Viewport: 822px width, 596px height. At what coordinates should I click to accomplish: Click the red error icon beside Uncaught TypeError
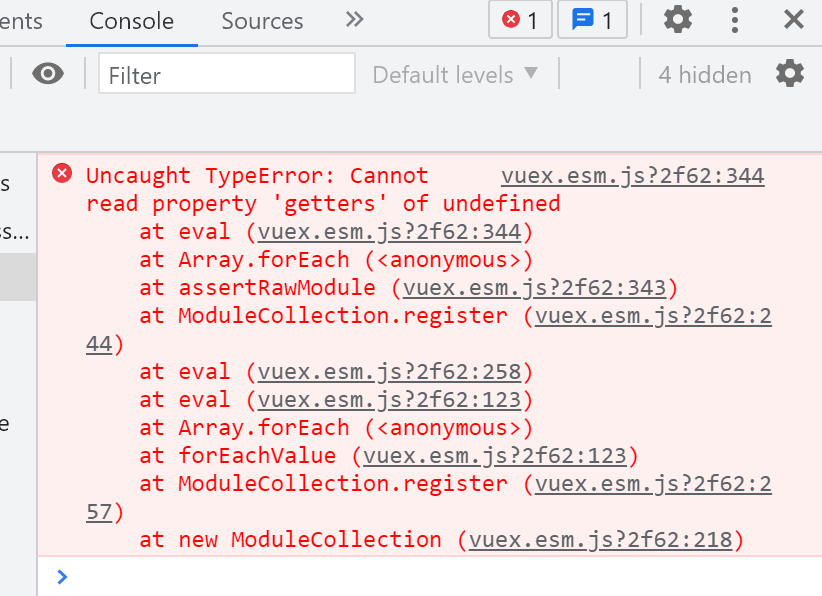(x=62, y=173)
